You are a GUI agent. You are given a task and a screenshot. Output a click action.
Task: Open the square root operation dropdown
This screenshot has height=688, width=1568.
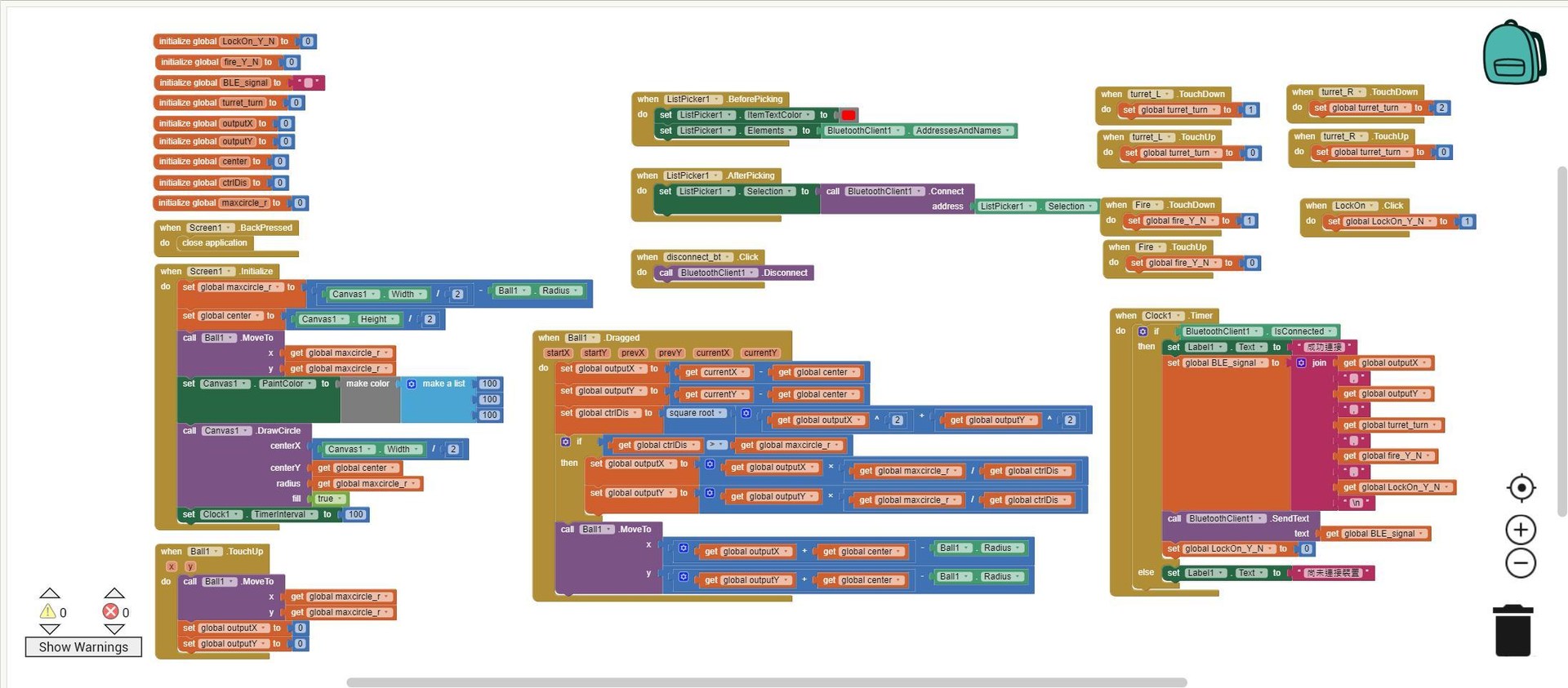(x=721, y=414)
